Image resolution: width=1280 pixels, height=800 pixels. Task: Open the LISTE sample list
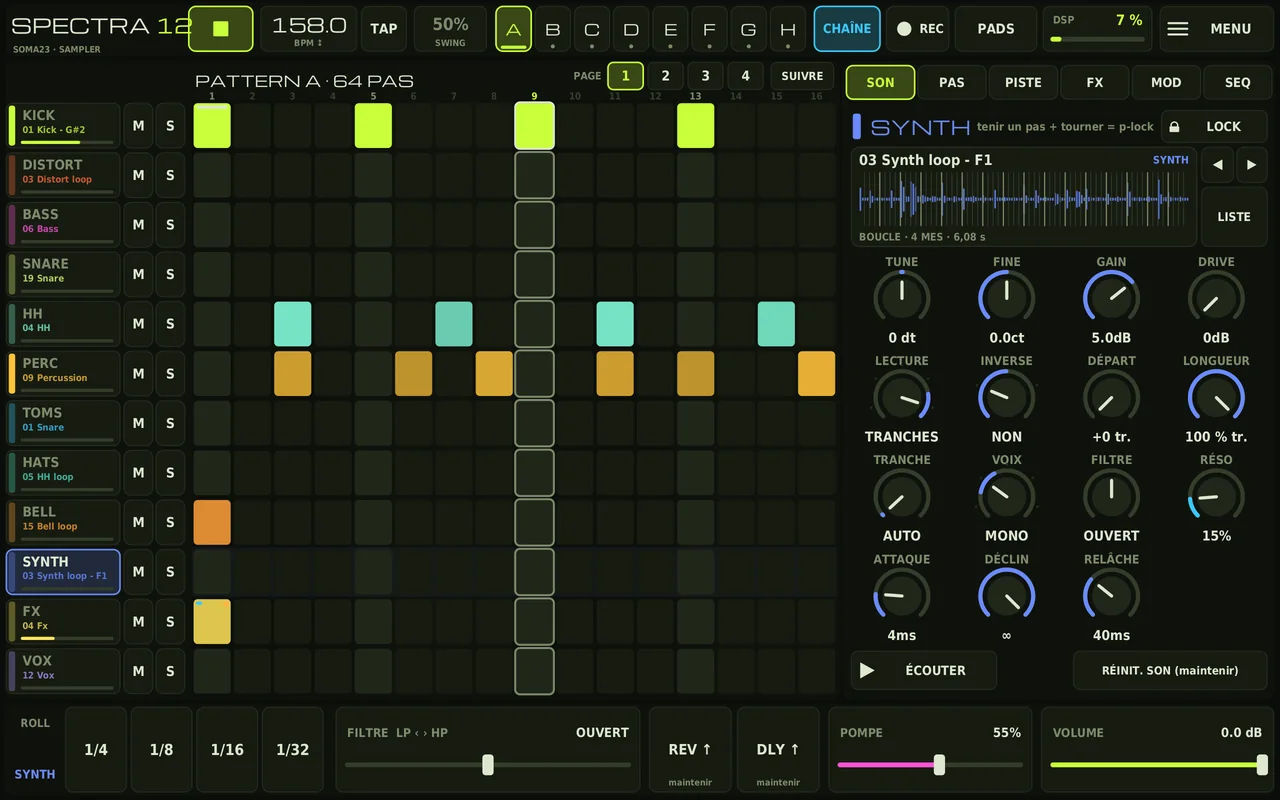pyautogui.click(x=1234, y=217)
